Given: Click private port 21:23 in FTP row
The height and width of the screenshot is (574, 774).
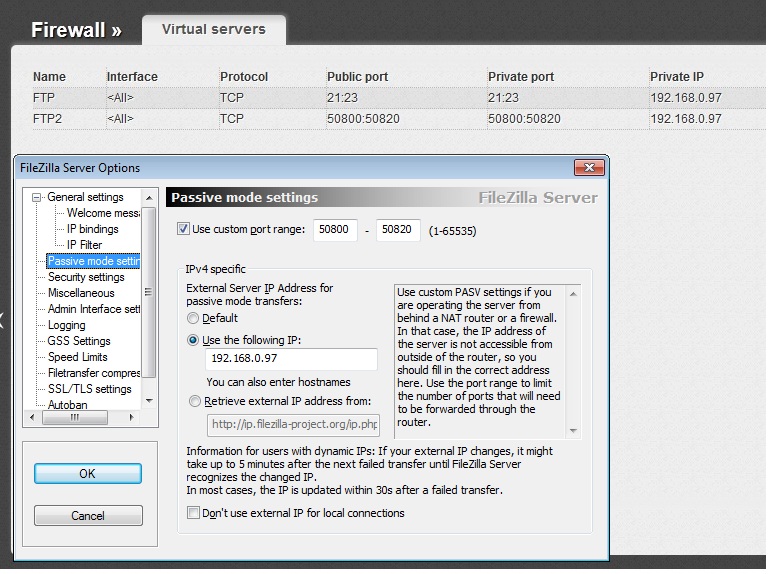Looking at the screenshot, I should [x=503, y=98].
